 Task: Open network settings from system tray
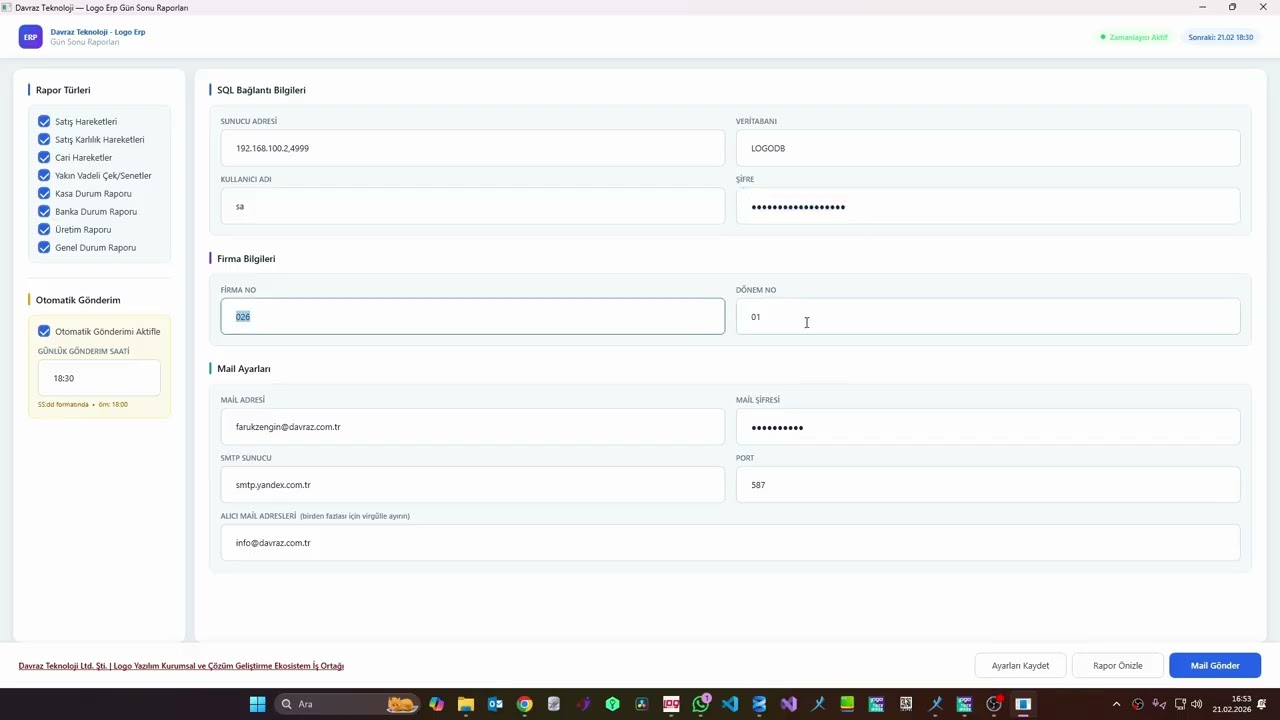tap(1178, 704)
